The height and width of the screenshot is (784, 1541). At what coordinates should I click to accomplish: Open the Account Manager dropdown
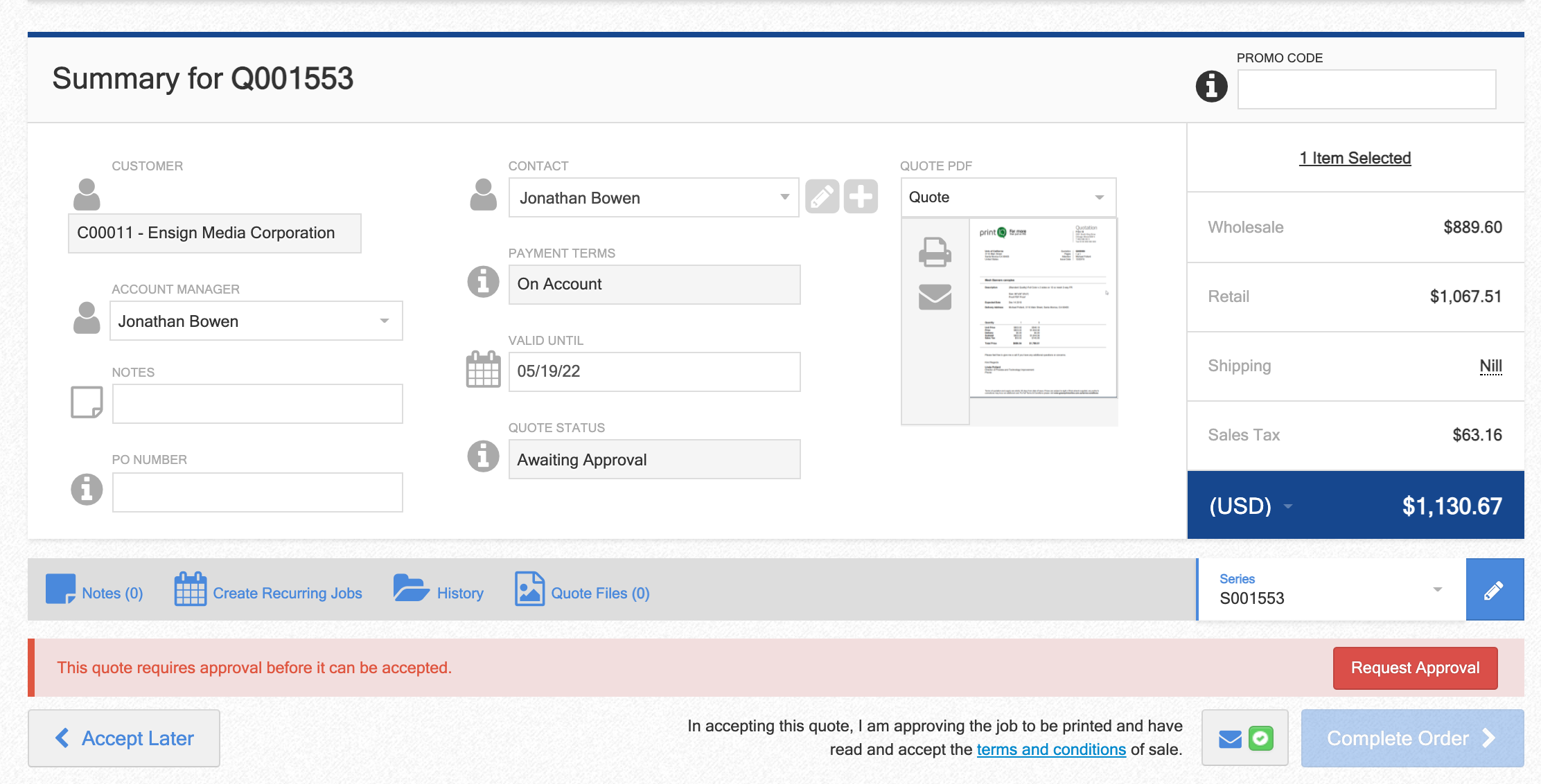256,321
